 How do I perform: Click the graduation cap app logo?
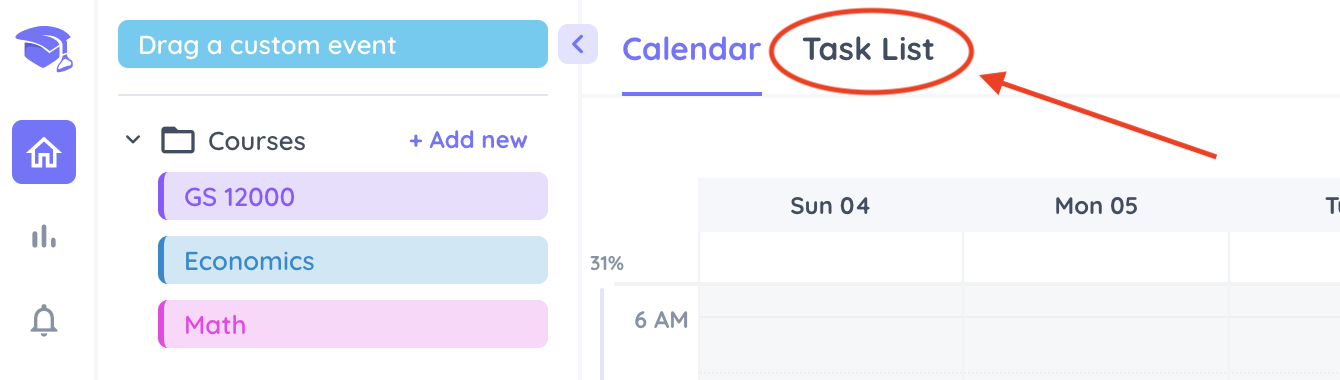[x=45, y=48]
